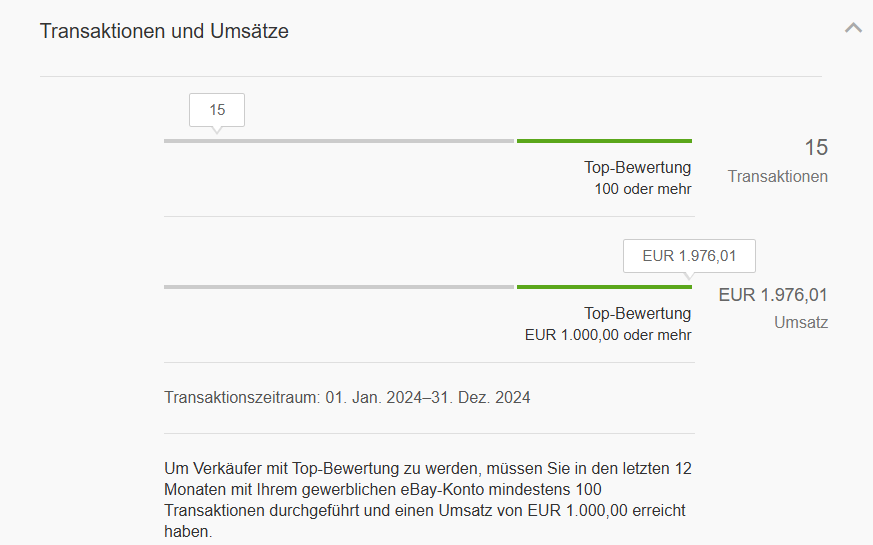Viewport: 873px width, 545px height.
Task: Click the Transaktionen und Umsätze heading
Action: point(164,31)
